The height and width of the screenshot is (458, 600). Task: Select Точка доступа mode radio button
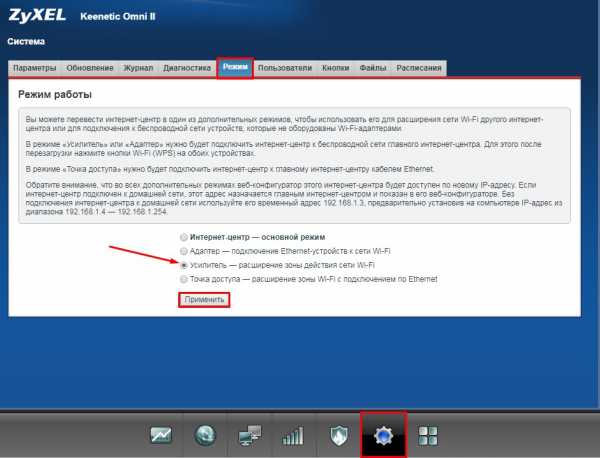tap(184, 279)
